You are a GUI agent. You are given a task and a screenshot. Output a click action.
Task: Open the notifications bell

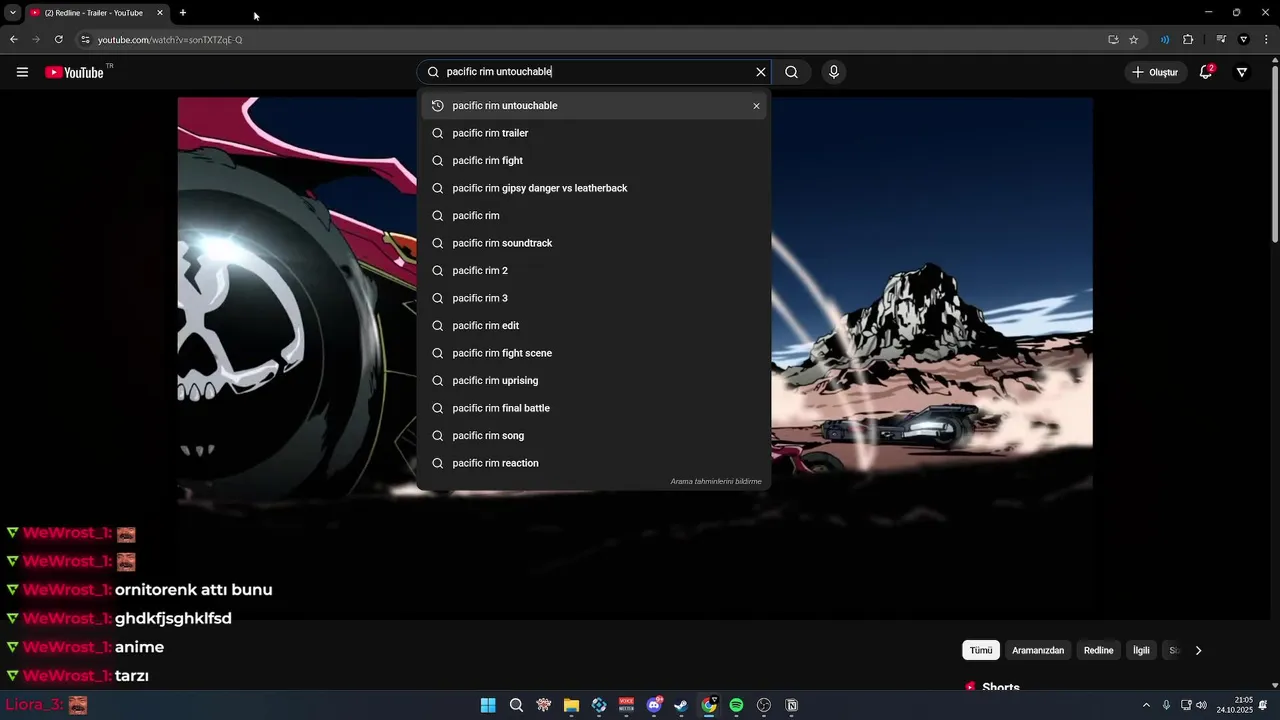1206,72
